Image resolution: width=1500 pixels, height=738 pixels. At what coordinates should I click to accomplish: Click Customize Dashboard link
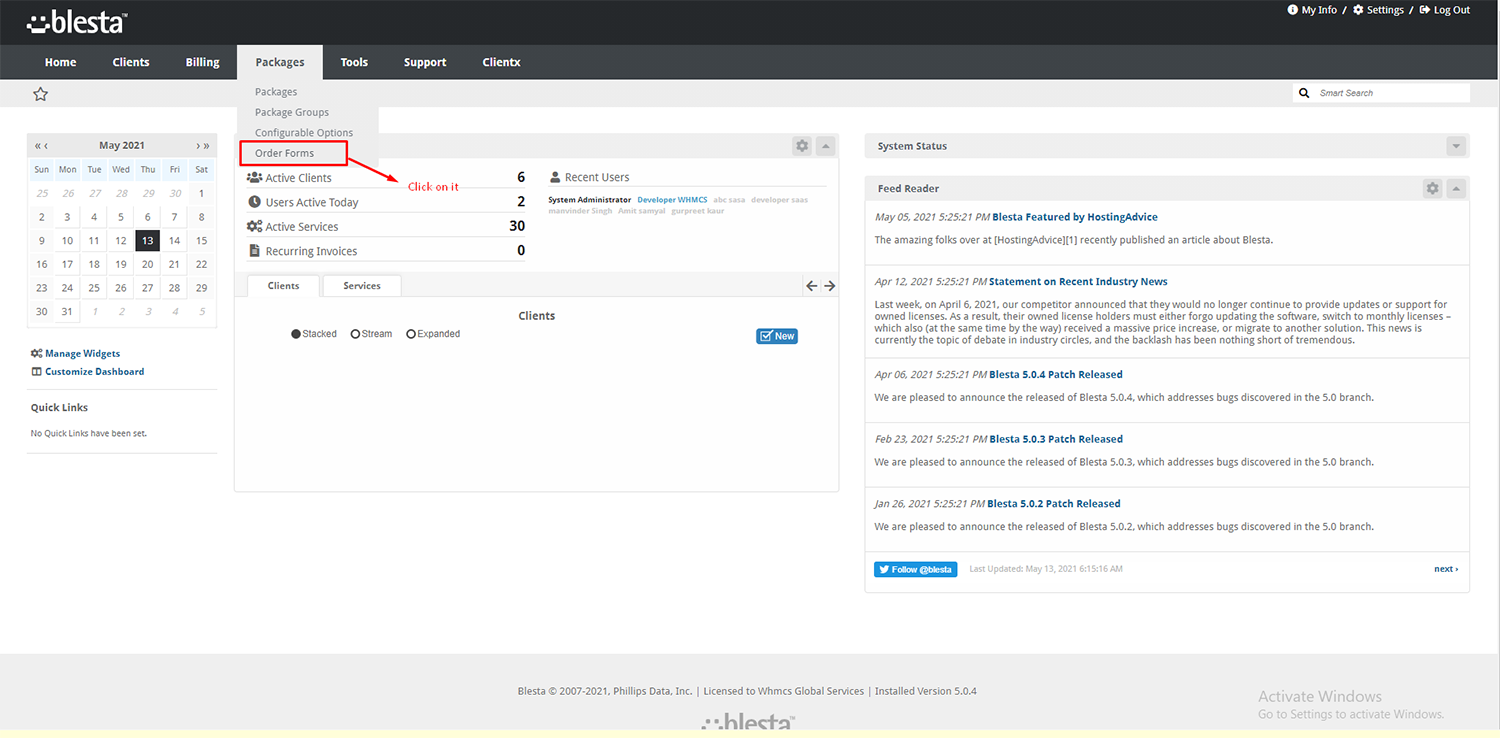[x=88, y=371]
